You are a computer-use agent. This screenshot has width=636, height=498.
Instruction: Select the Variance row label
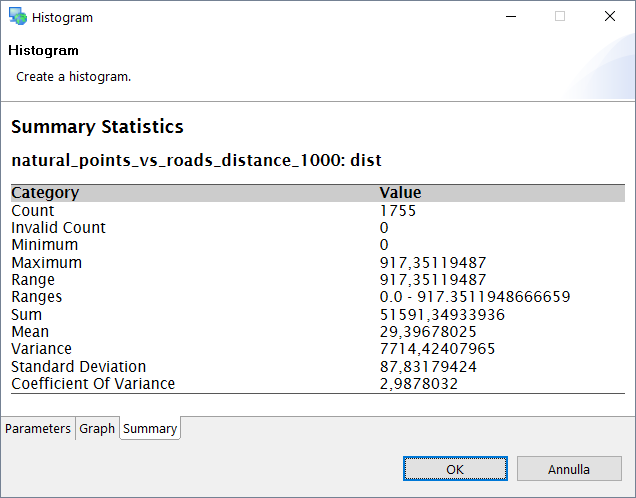(41, 349)
